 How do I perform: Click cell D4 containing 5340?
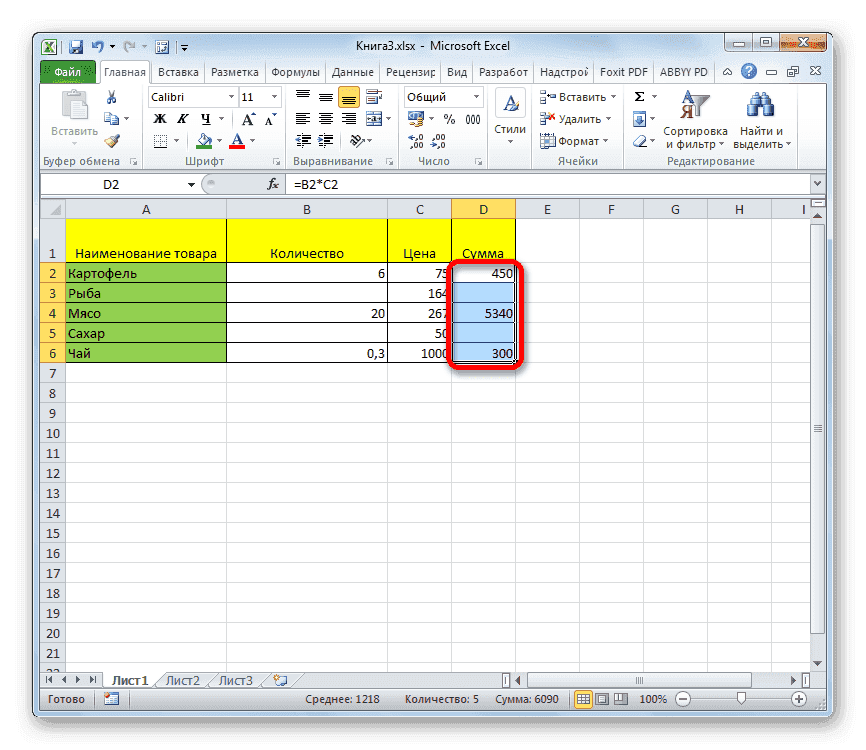point(483,313)
